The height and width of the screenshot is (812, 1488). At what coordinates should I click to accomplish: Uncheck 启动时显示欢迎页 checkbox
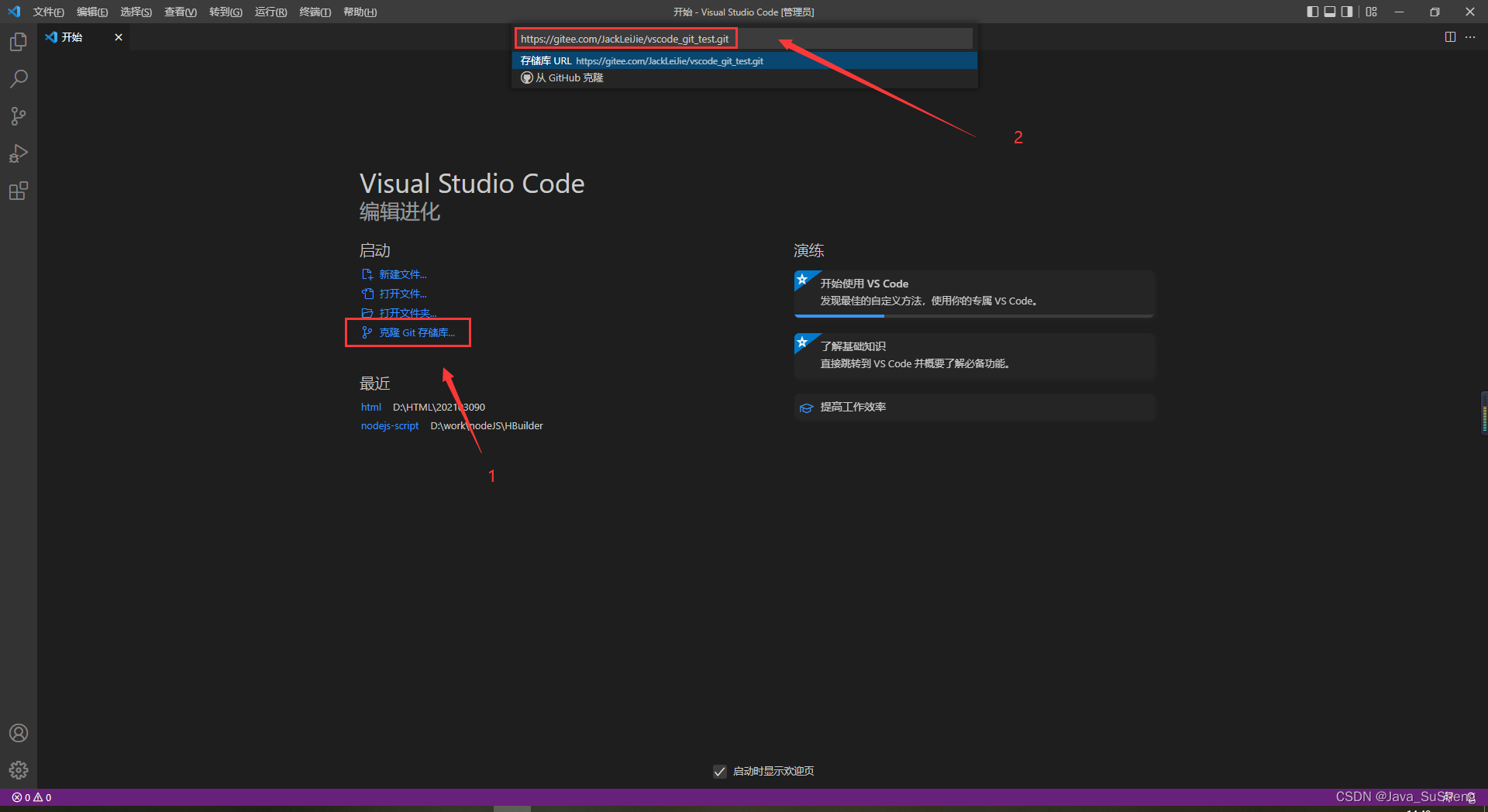(x=720, y=771)
